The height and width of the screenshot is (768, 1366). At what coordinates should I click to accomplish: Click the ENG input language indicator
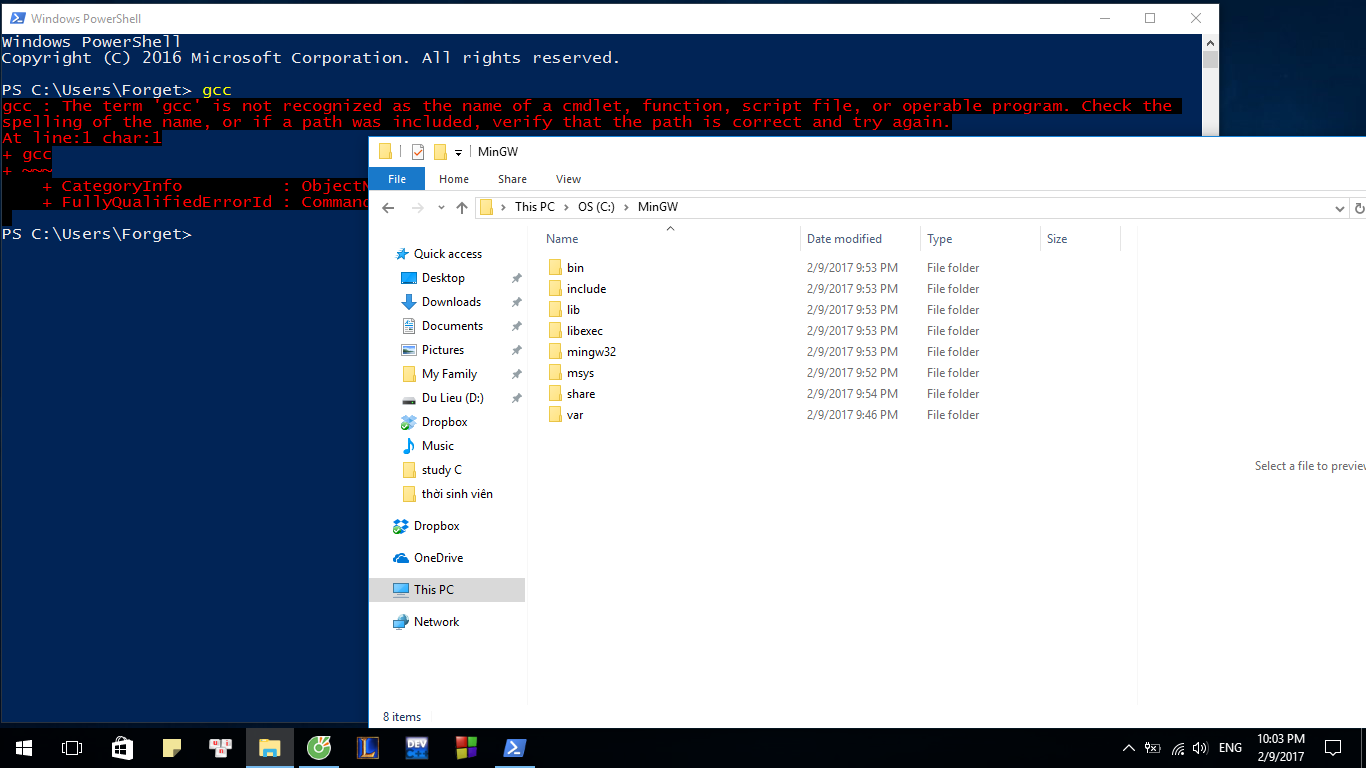pos(1231,748)
